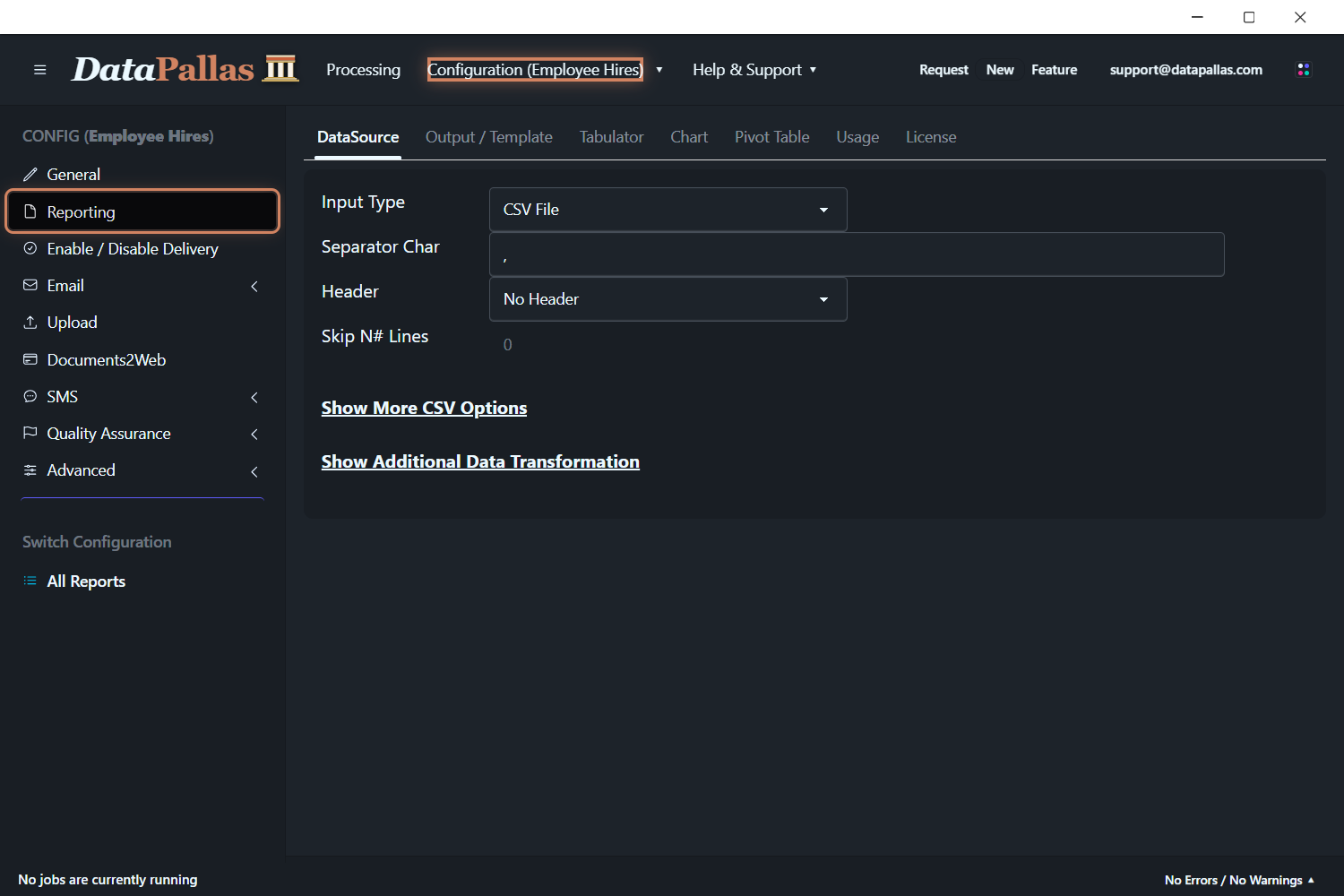Screen dimensions: 1344x896
Task: Click the checkmark icon beside Enable / Disable Delivery
Action: [x=30, y=248]
